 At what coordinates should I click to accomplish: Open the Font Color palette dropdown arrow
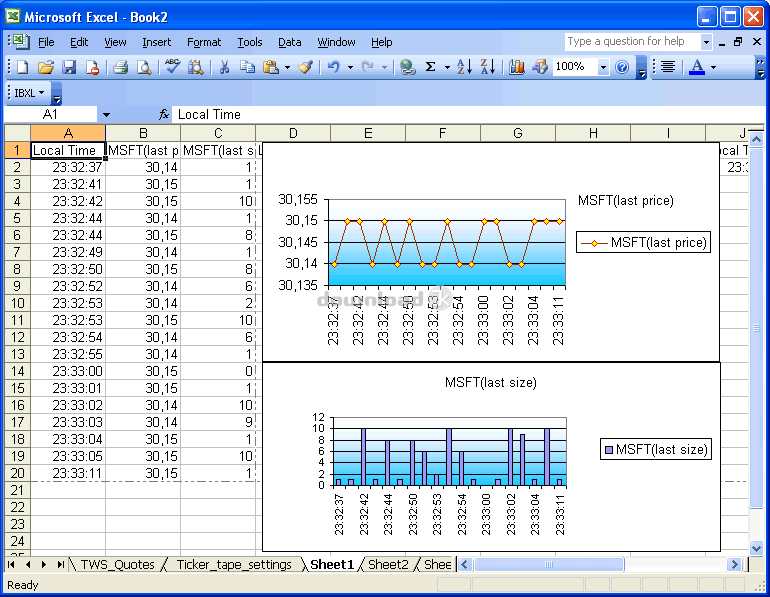tap(714, 67)
